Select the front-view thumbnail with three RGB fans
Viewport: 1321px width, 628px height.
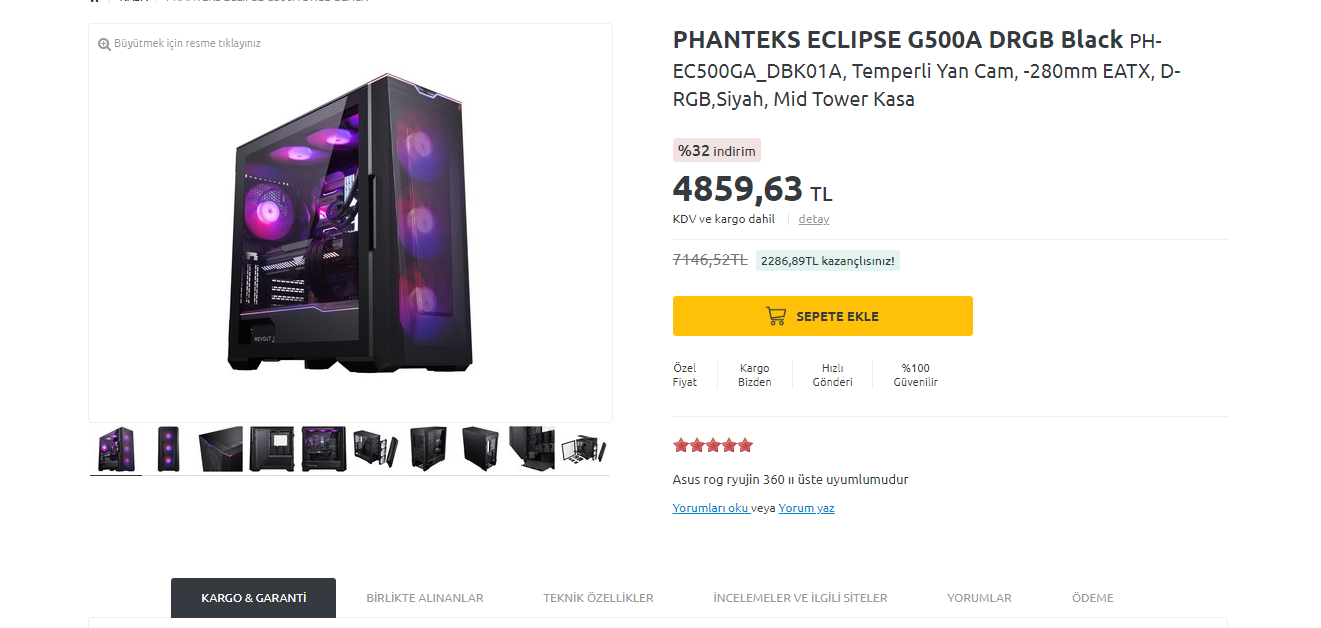tap(168, 449)
